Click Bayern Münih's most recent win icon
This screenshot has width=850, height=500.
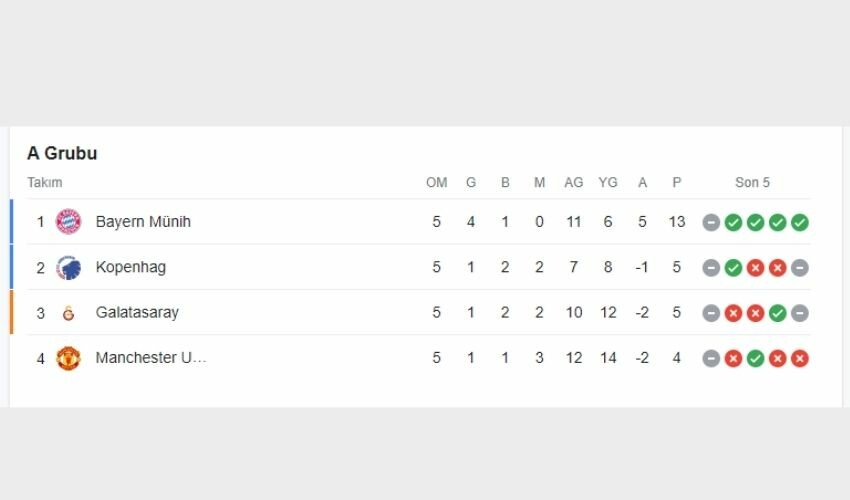(x=799, y=222)
